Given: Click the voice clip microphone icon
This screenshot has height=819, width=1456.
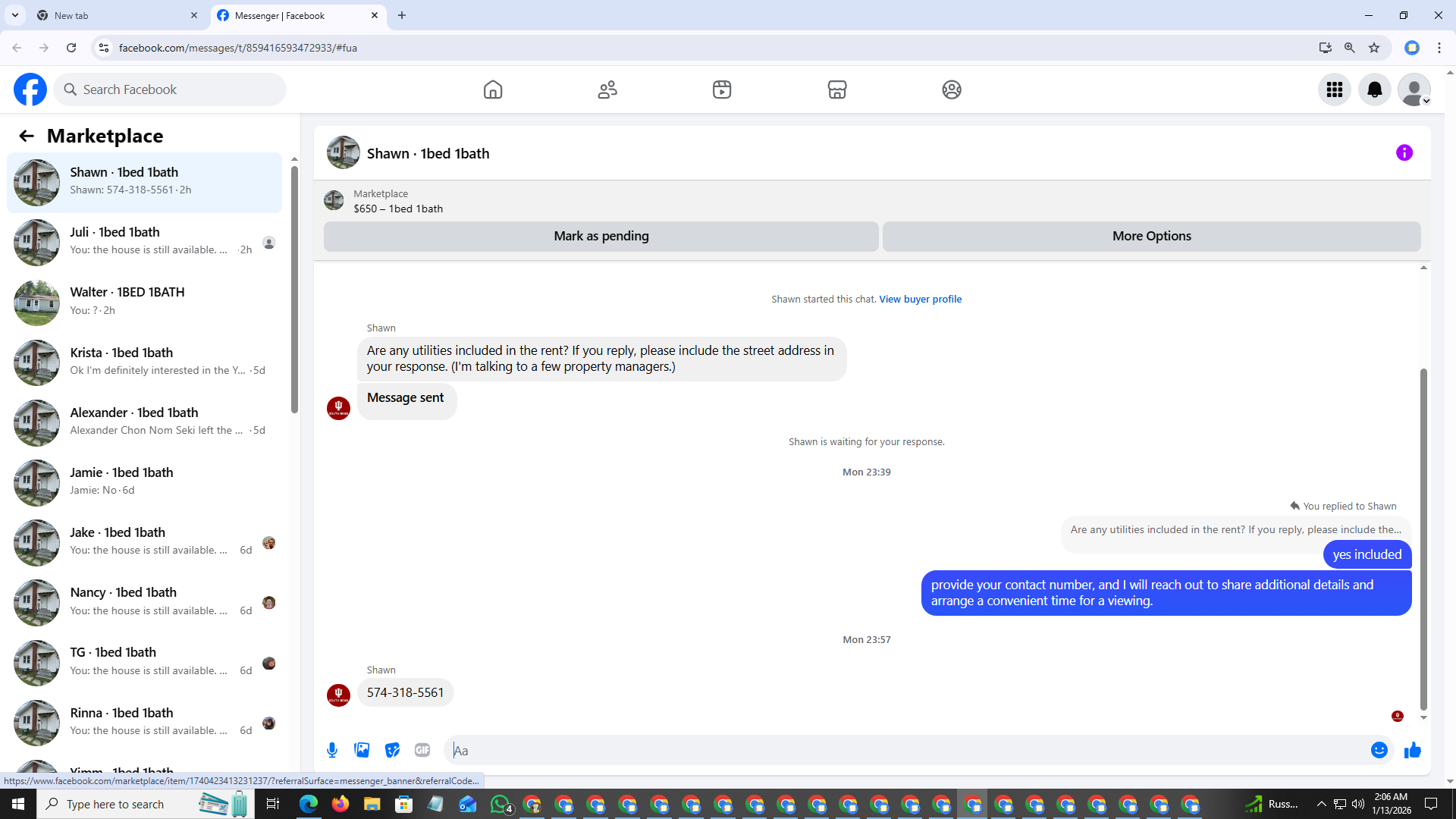Looking at the screenshot, I should [332, 750].
